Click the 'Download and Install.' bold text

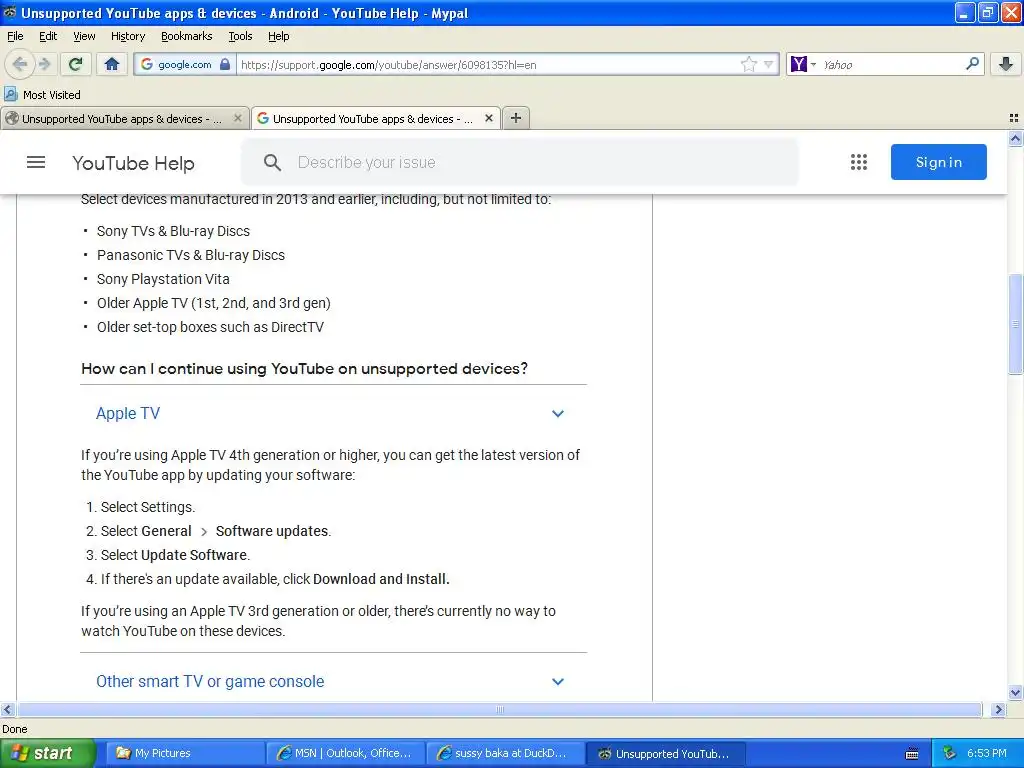point(381,579)
